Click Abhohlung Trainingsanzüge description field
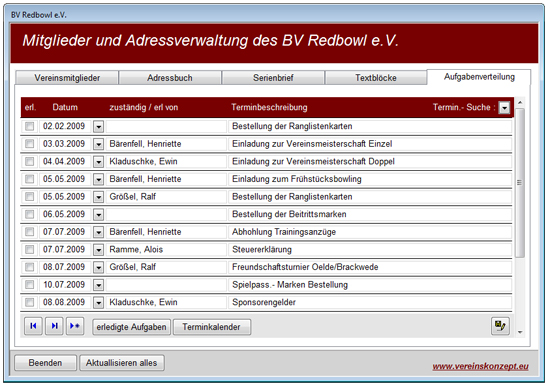The image size is (550, 388). point(370,232)
